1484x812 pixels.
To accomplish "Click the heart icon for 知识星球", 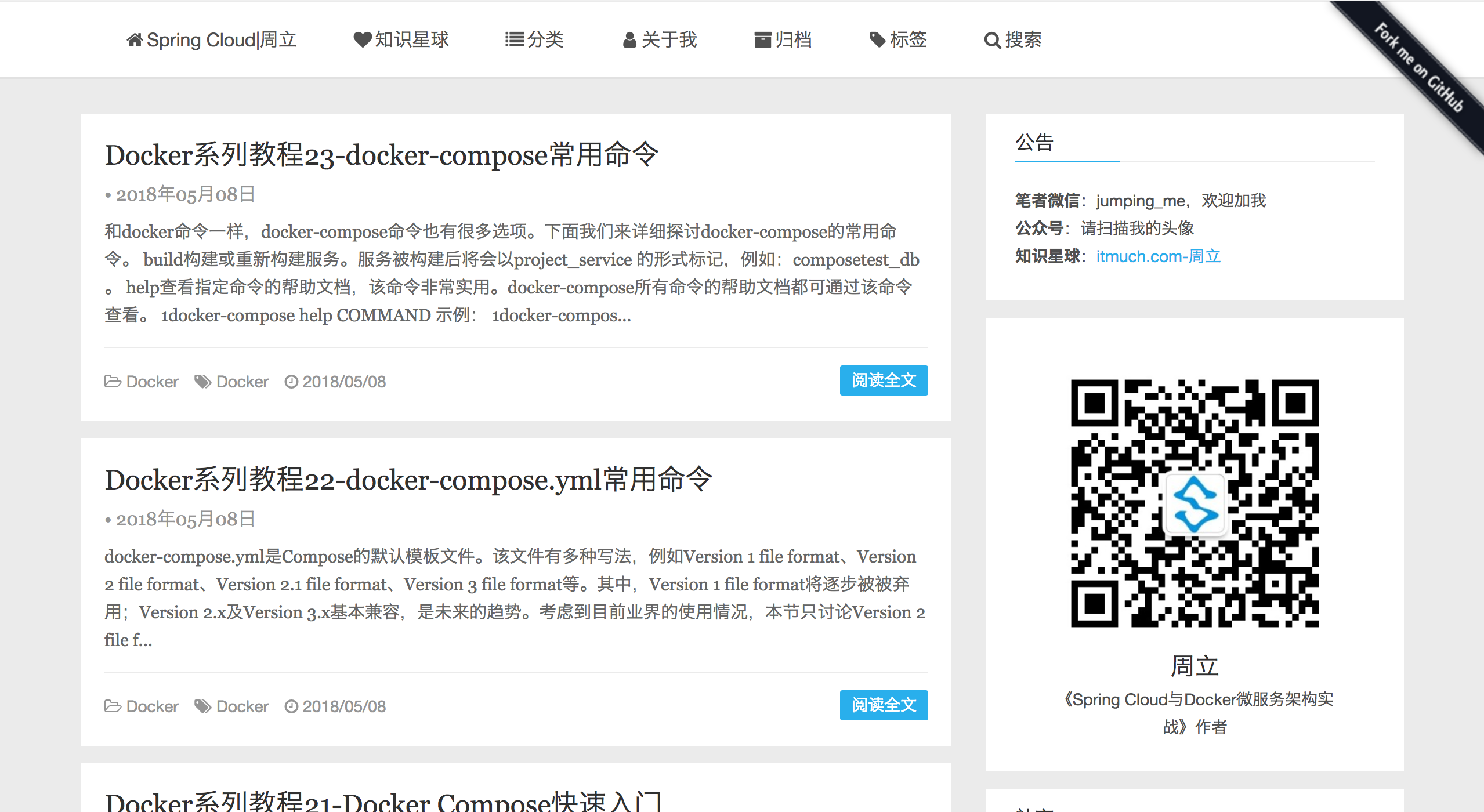I will [362, 40].
